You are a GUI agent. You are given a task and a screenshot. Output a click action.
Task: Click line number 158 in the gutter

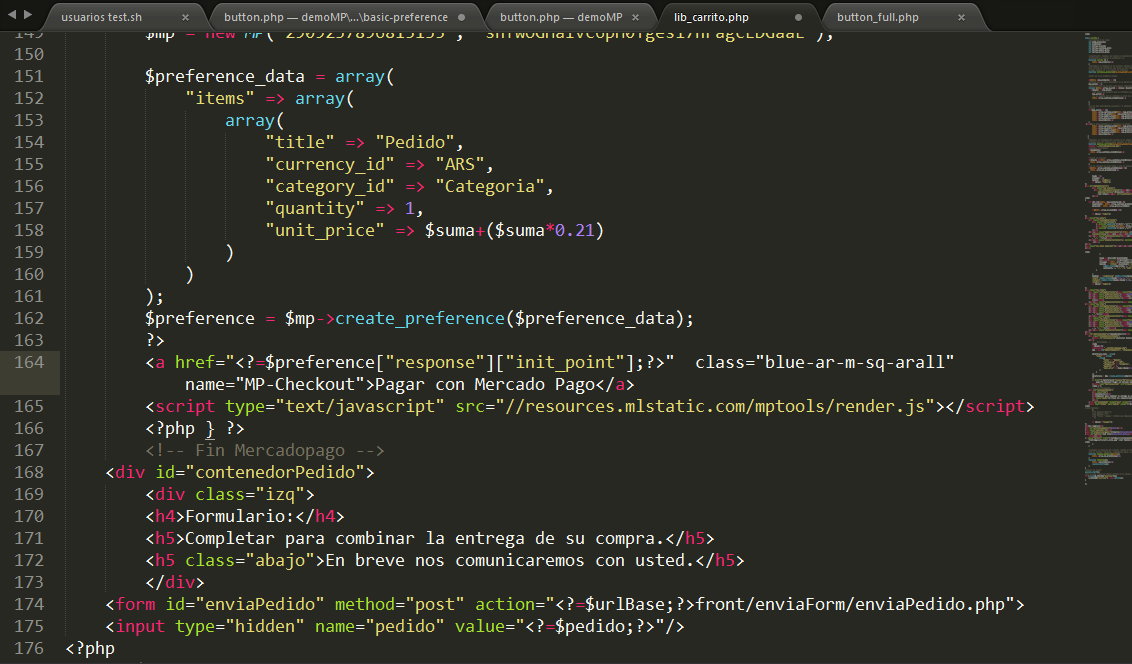(x=29, y=230)
